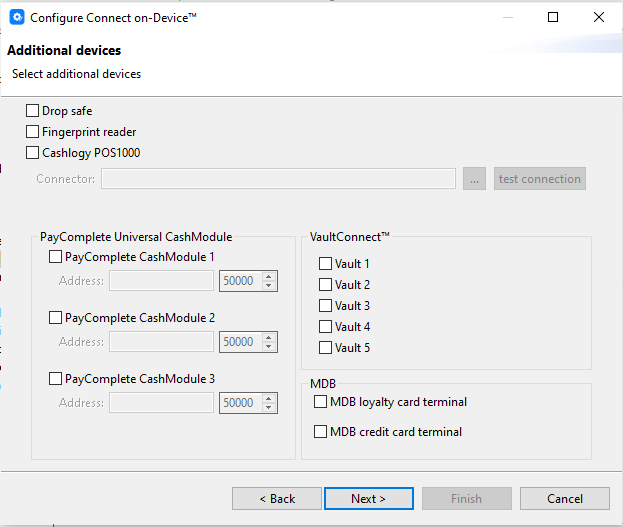Click the Additional devices heading

click(64, 50)
